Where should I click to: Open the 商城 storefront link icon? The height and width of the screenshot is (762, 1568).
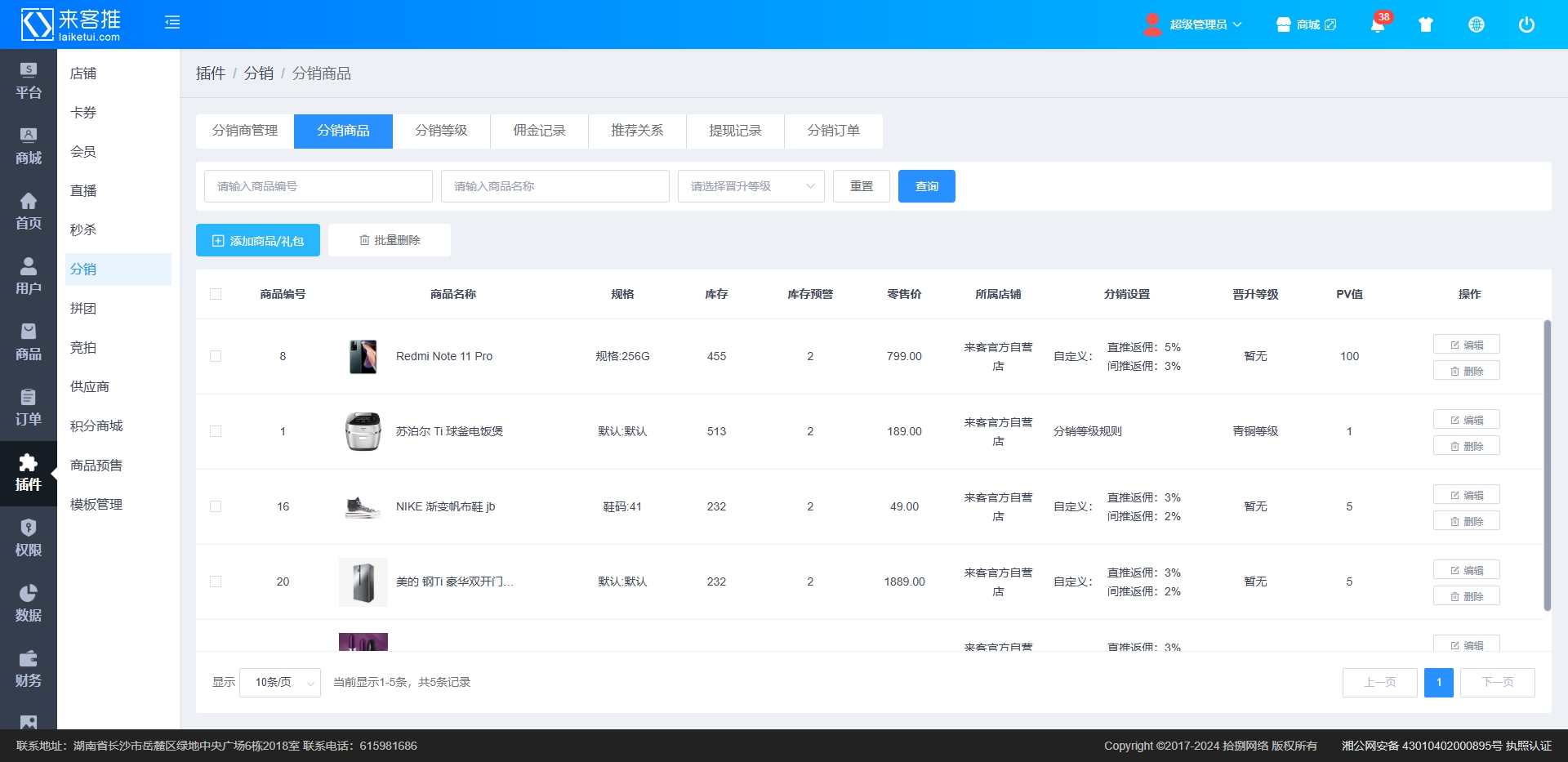coord(1307,25)
